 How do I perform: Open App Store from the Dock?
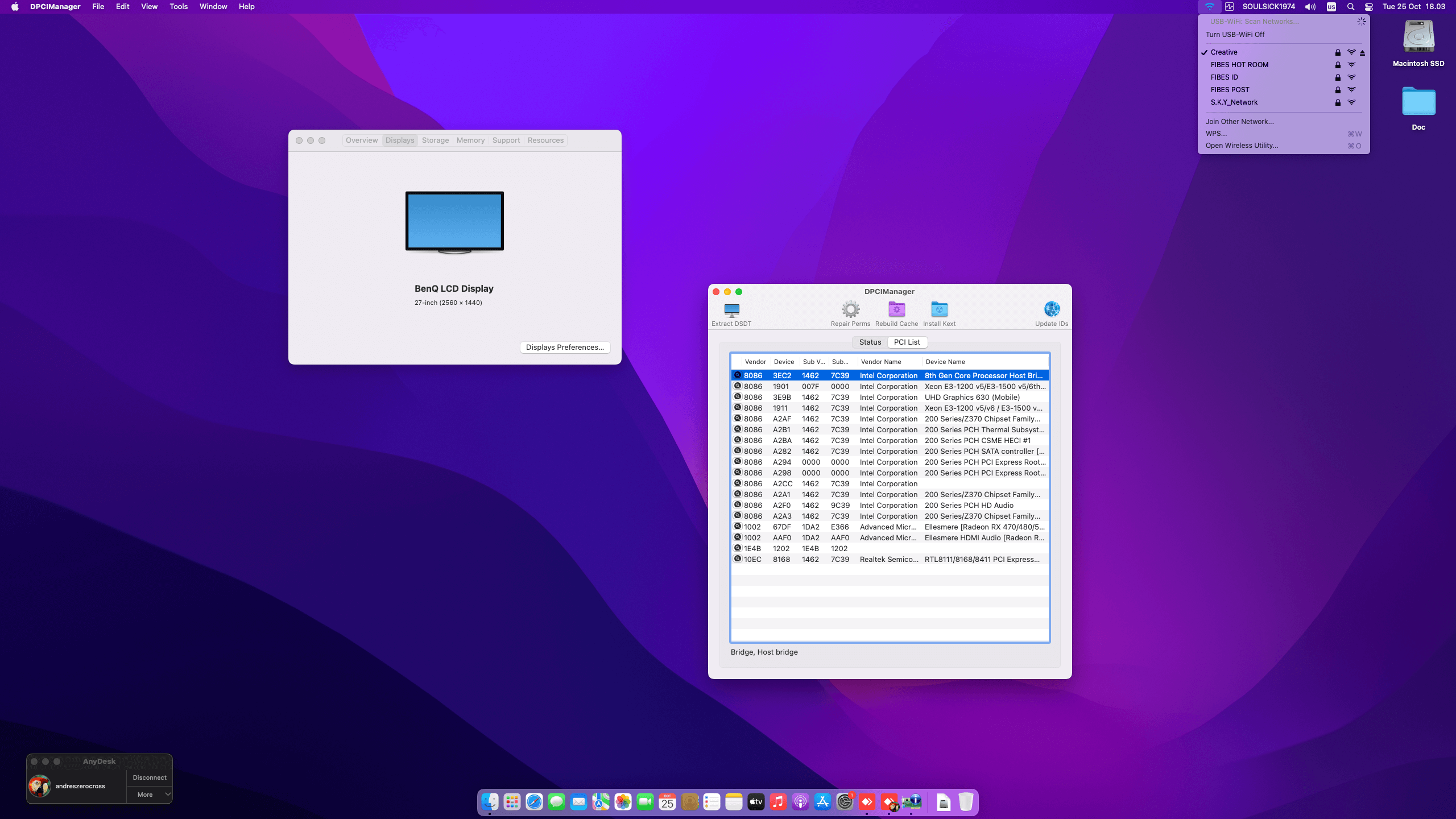point(822,802)
